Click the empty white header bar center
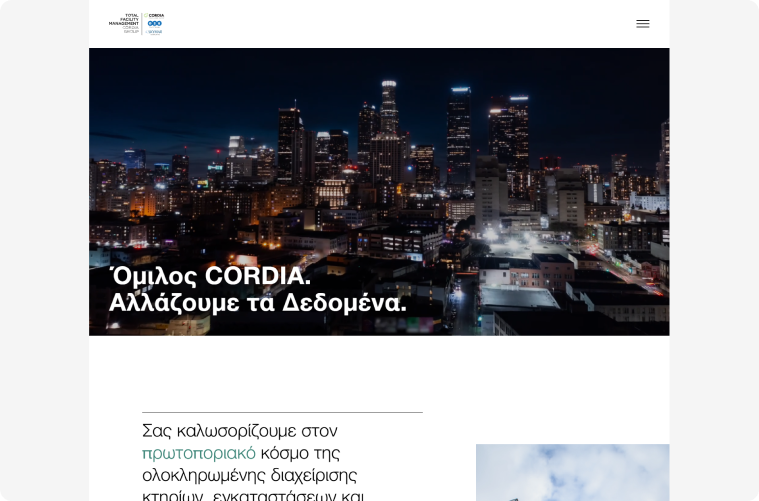759x501 pixels. tap(400, 23)
